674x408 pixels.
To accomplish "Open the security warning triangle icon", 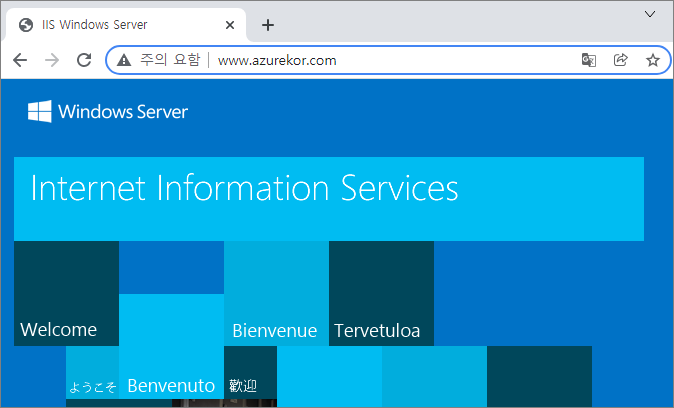I will tap(124, 60).
